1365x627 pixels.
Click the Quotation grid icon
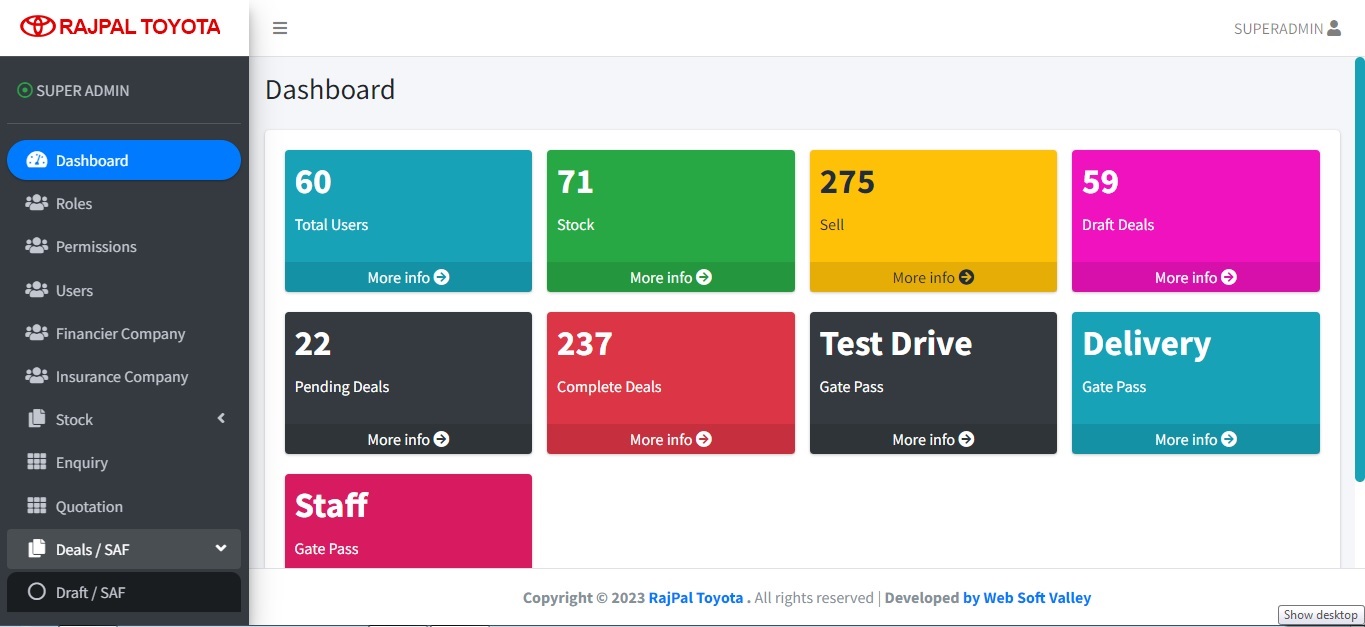pos(37,506)
